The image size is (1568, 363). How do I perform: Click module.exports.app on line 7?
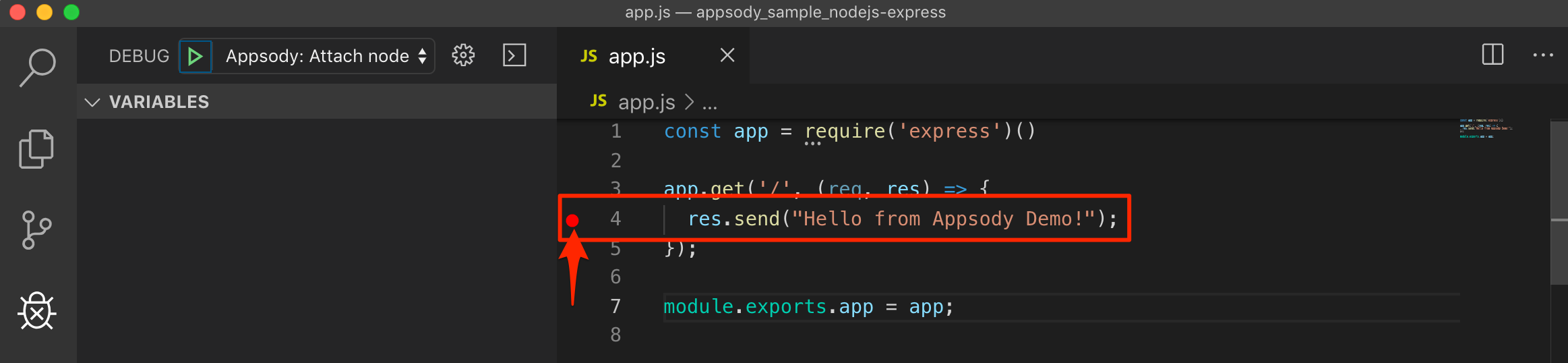click(x=768, y=307)
